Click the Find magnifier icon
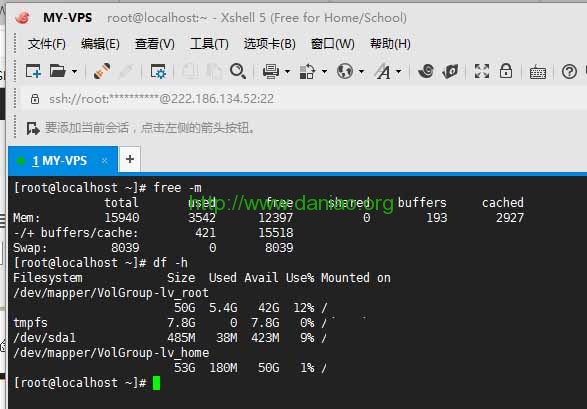The height and width of the screenshot is (409, 587). [x=238, y=71]
